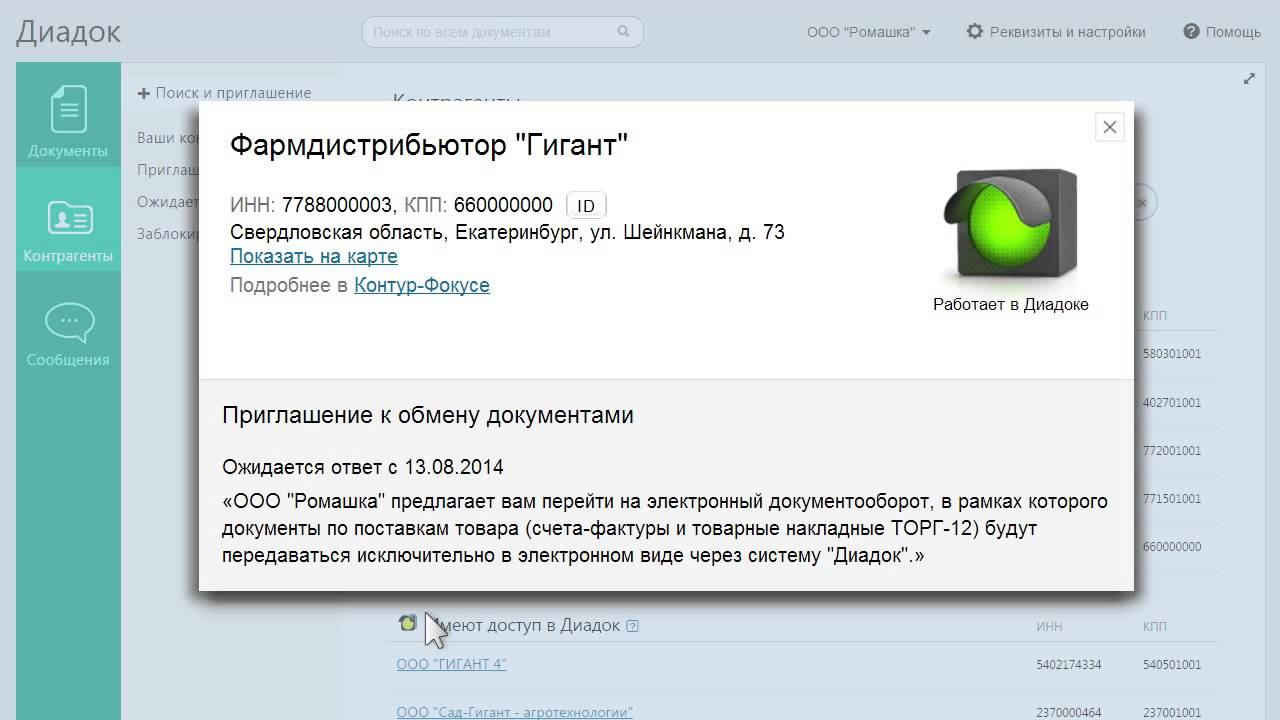Open the Контрагенты section in sidebar
This screenshot has width=1280, height=720.
[68, 220]
